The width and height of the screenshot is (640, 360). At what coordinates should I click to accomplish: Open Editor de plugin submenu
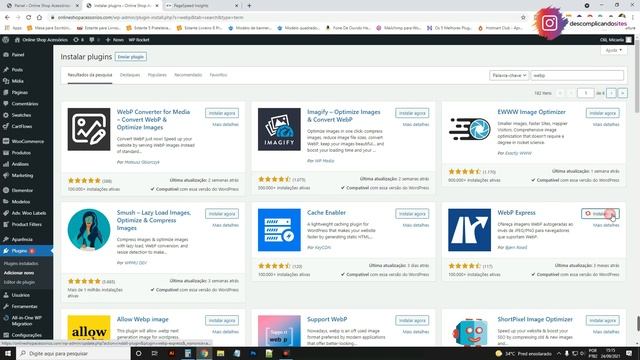click(x=19, y=282)
